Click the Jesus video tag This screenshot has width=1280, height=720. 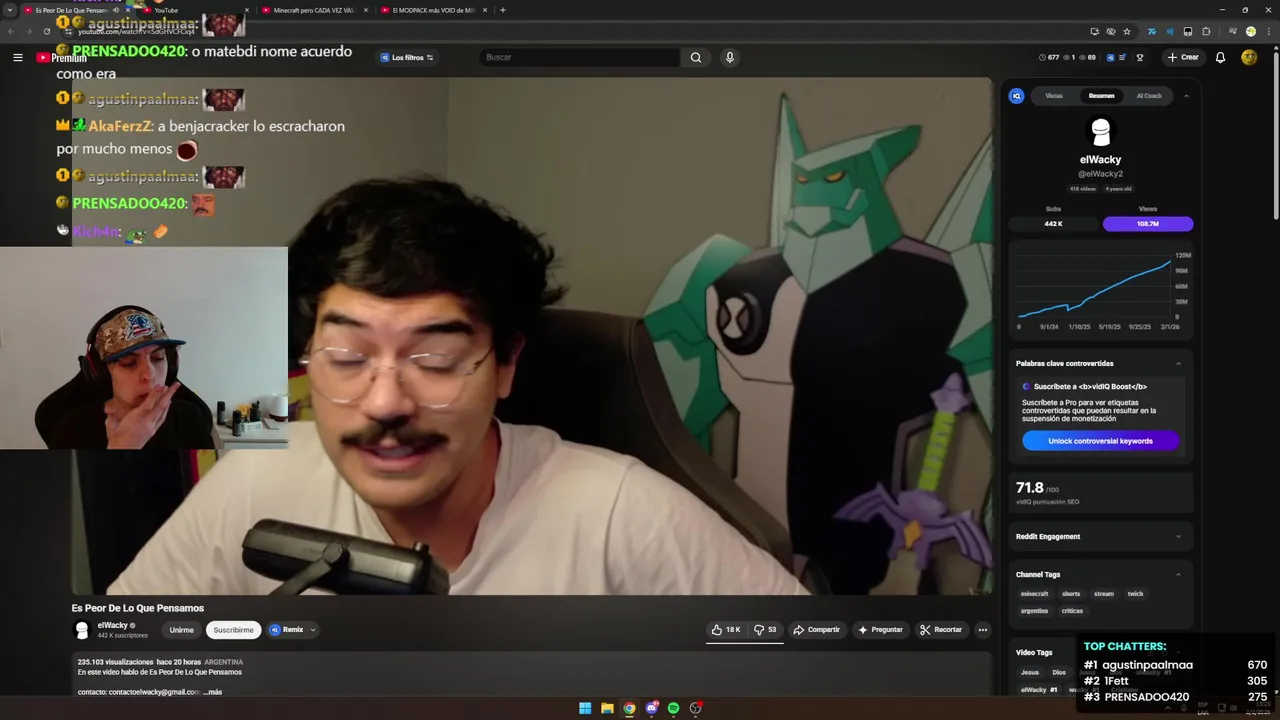1029,673
